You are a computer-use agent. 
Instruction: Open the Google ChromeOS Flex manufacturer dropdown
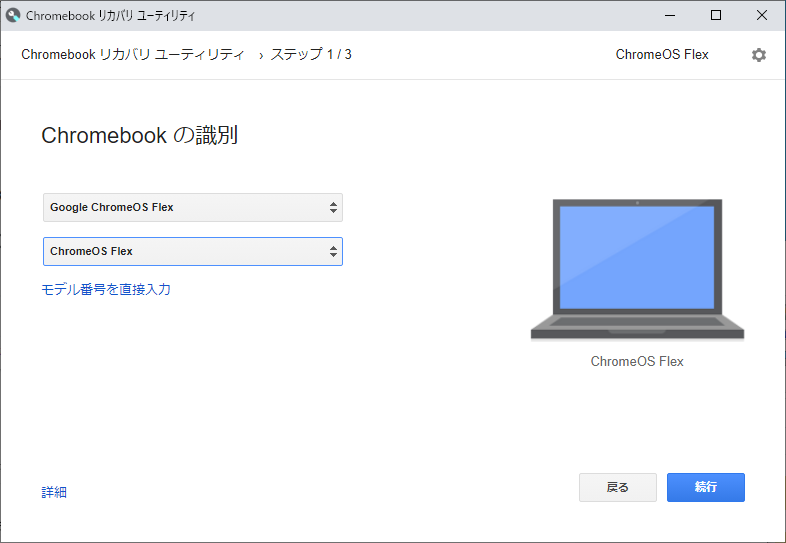(x=193, y=208)
